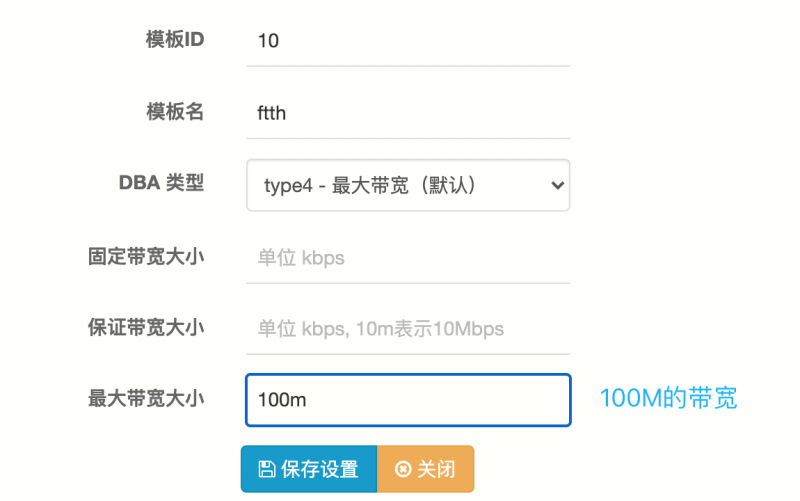Viewport: 800px width, 501px height.
Task: Focus the 模板ID input field
Action: coord(408,41)
